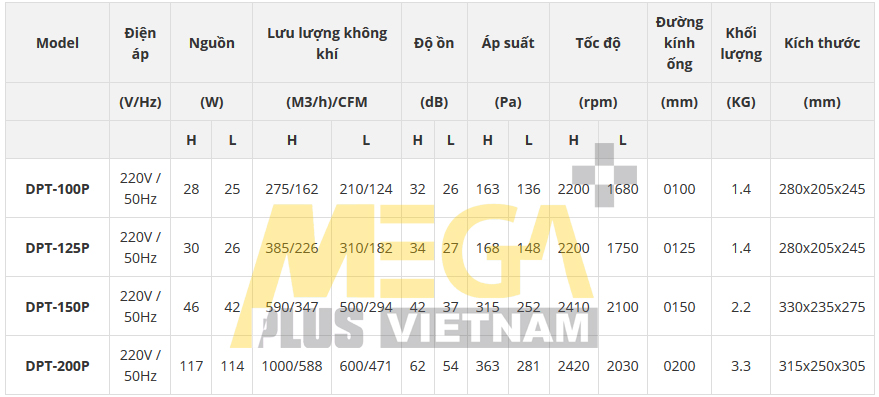Screen dimensions: 879x397
Task: Click the 1000/588 airflow value
Action: 292,366
